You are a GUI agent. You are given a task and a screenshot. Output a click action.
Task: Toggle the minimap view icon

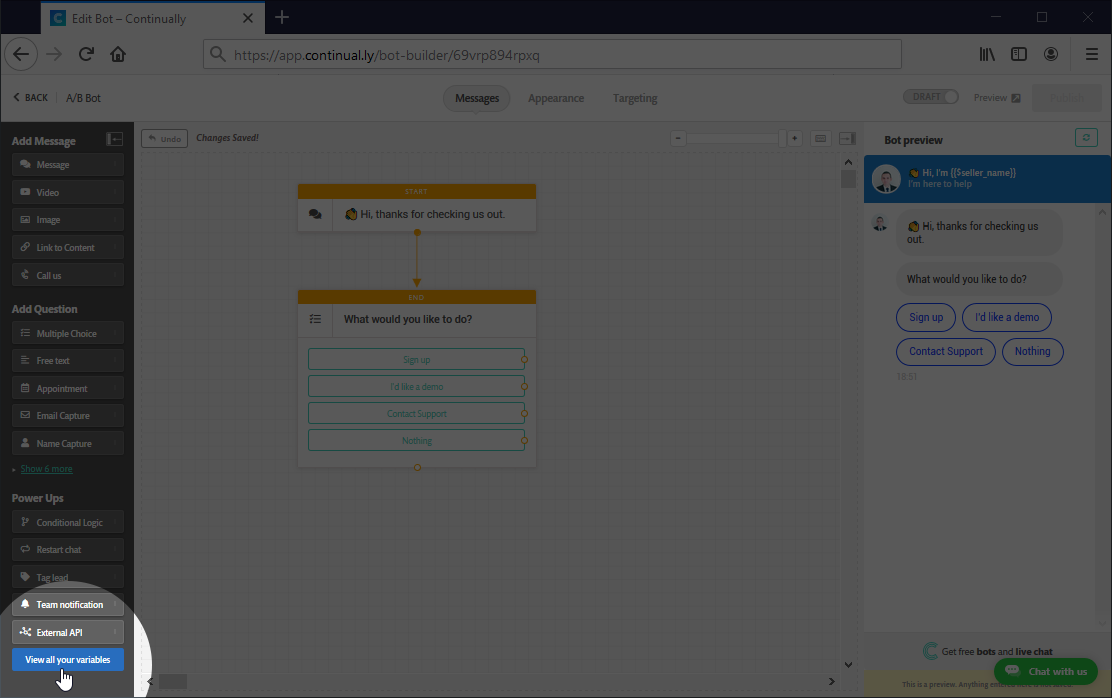click(x=820, y=138)
